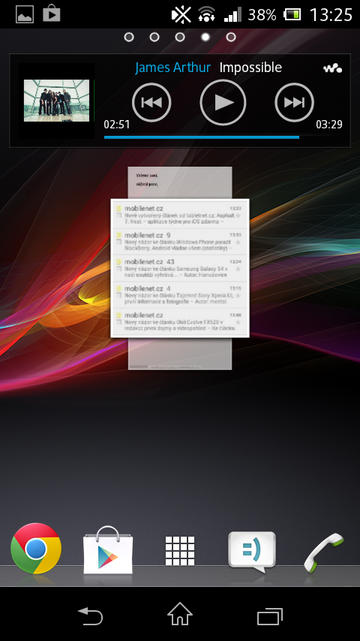Open the mobilenet.cz 4 thread about Sony Xperia UL

180,295
